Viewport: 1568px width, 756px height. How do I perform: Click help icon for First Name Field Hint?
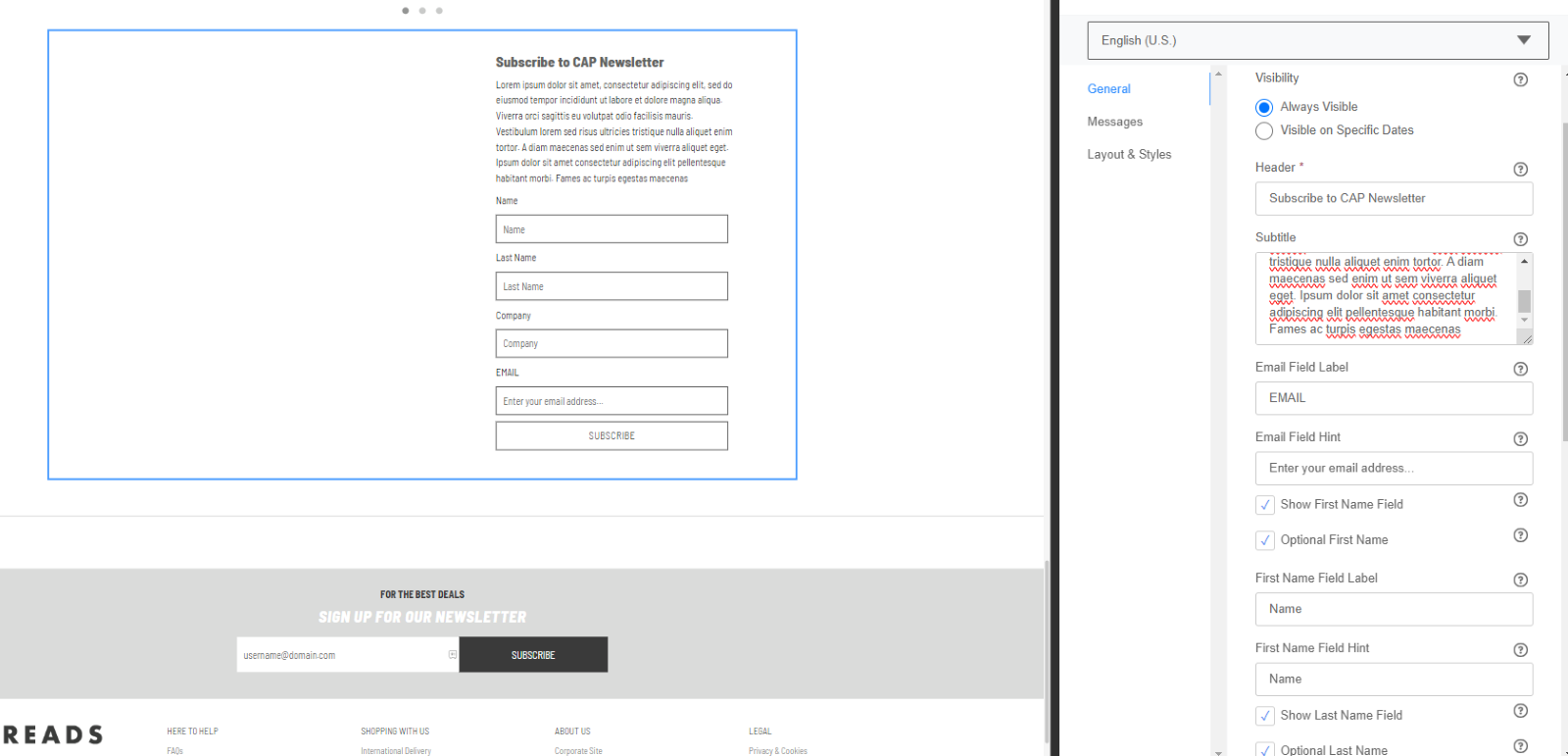1520,649
